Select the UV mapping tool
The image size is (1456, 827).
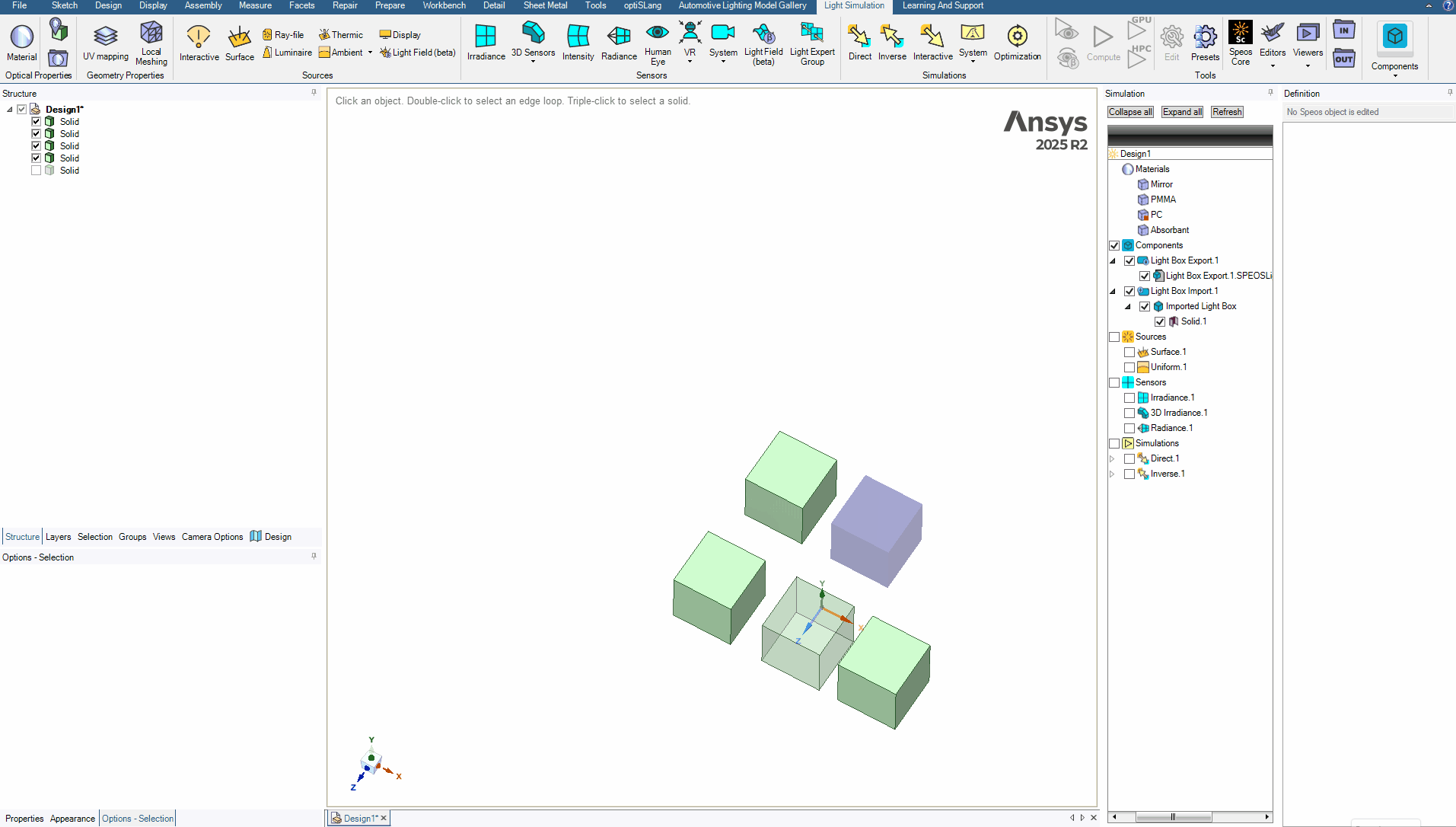pos(106,43)
